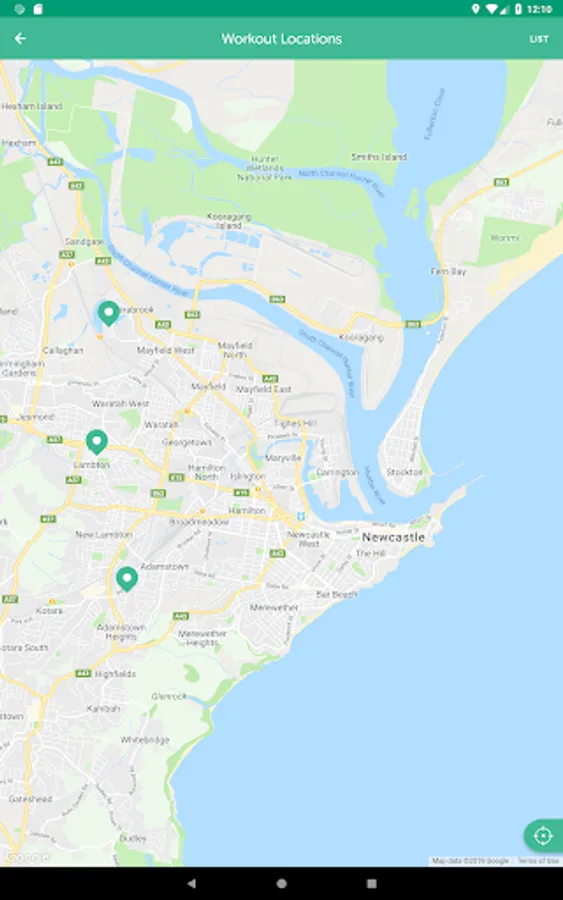Click the Workout Locations title
Viewport: 563px width, 900px height.
[x=282, y=38]
